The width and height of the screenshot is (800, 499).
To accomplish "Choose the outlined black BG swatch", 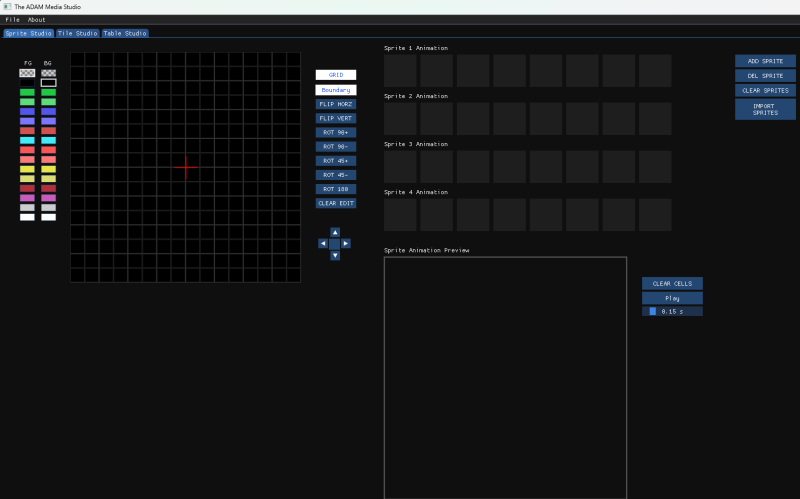I will click(x=48, y=83).
